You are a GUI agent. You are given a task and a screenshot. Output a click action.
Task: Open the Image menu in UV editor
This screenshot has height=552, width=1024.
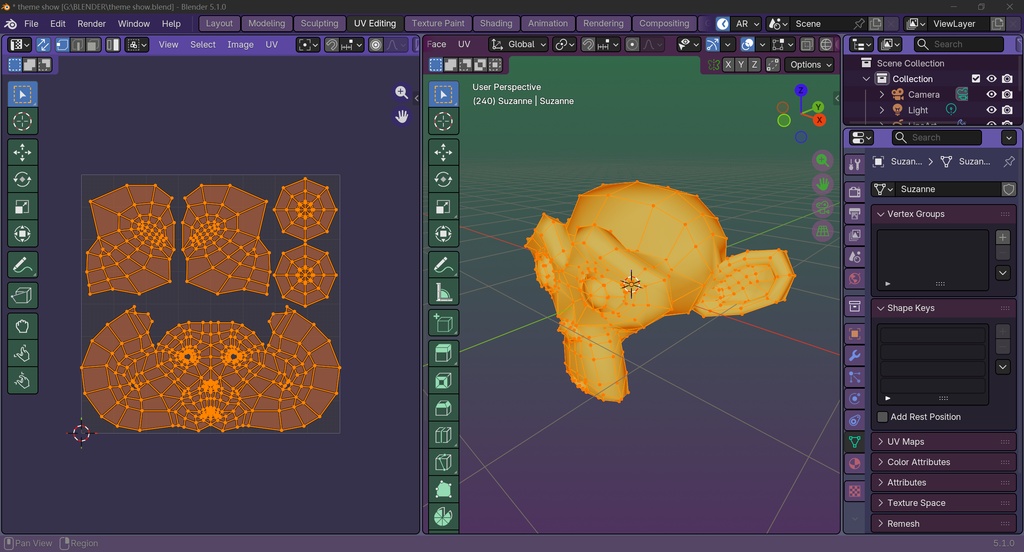pos(240,44)
